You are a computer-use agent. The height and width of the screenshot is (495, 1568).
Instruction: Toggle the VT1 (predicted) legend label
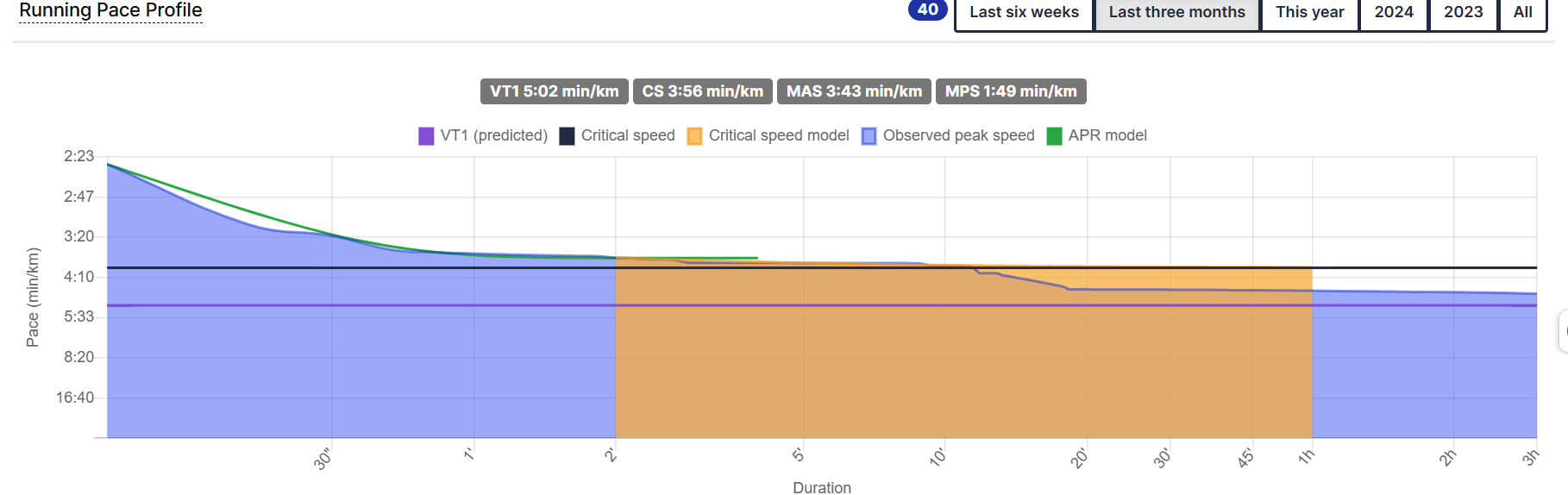[x=493, y=135]
